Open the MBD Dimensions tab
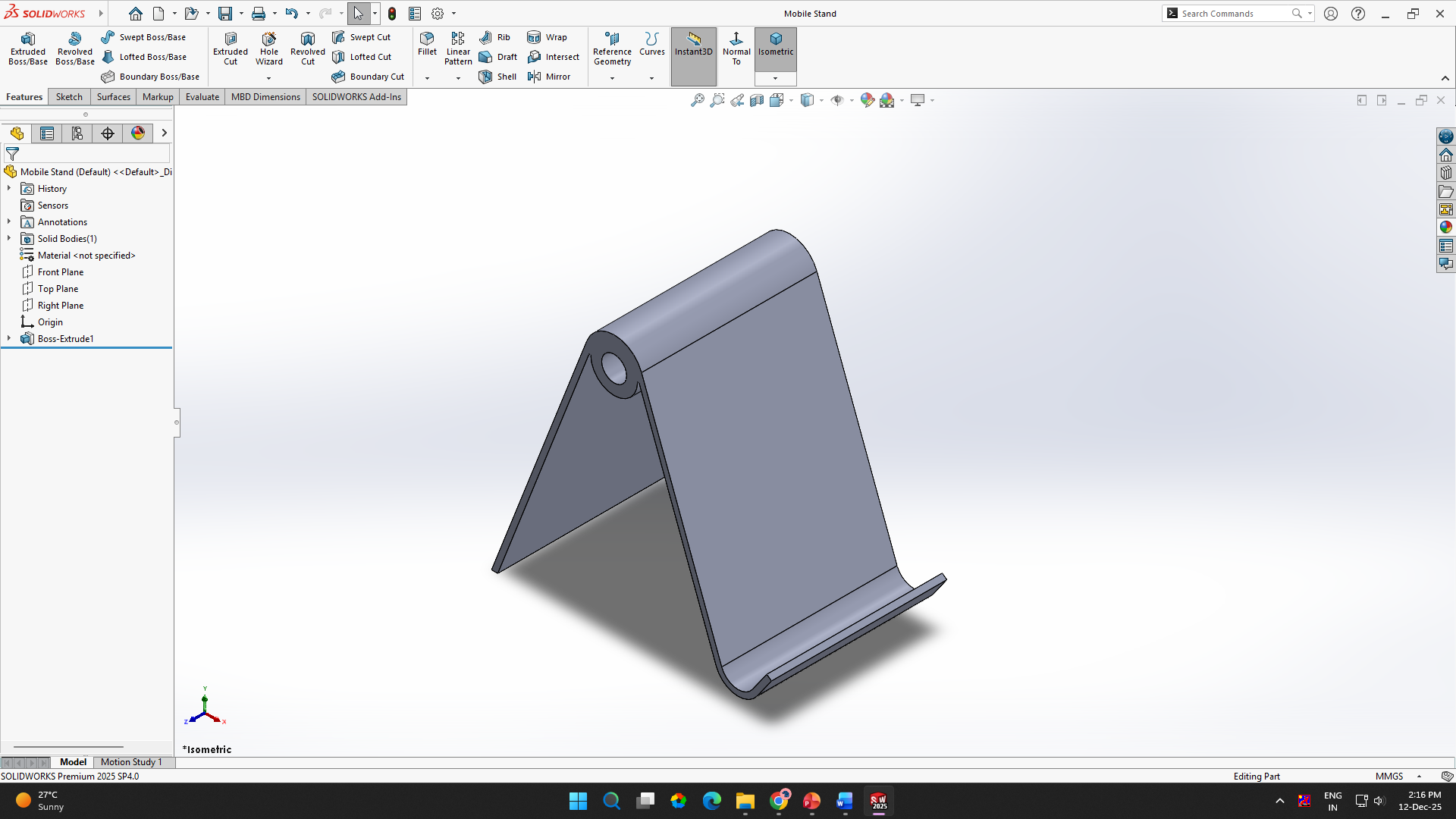 coord(265,97)
